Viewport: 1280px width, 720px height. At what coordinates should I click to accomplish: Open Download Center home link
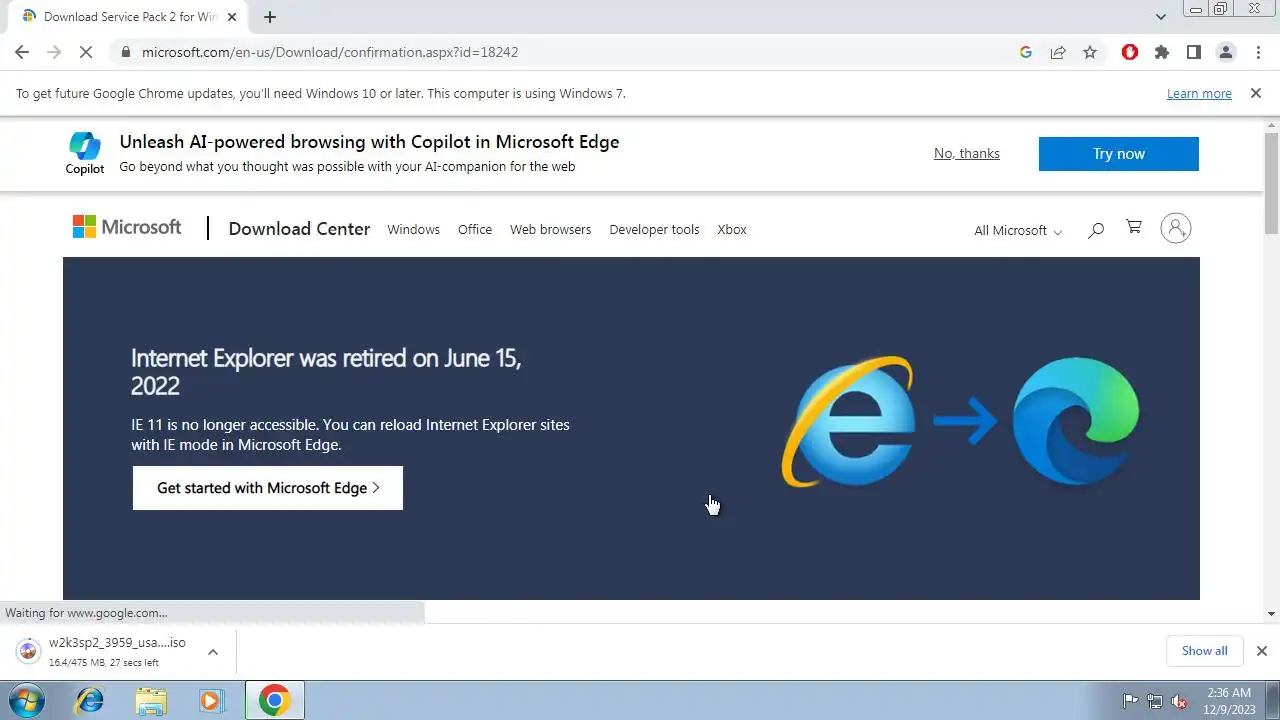[x=299, y=229]
